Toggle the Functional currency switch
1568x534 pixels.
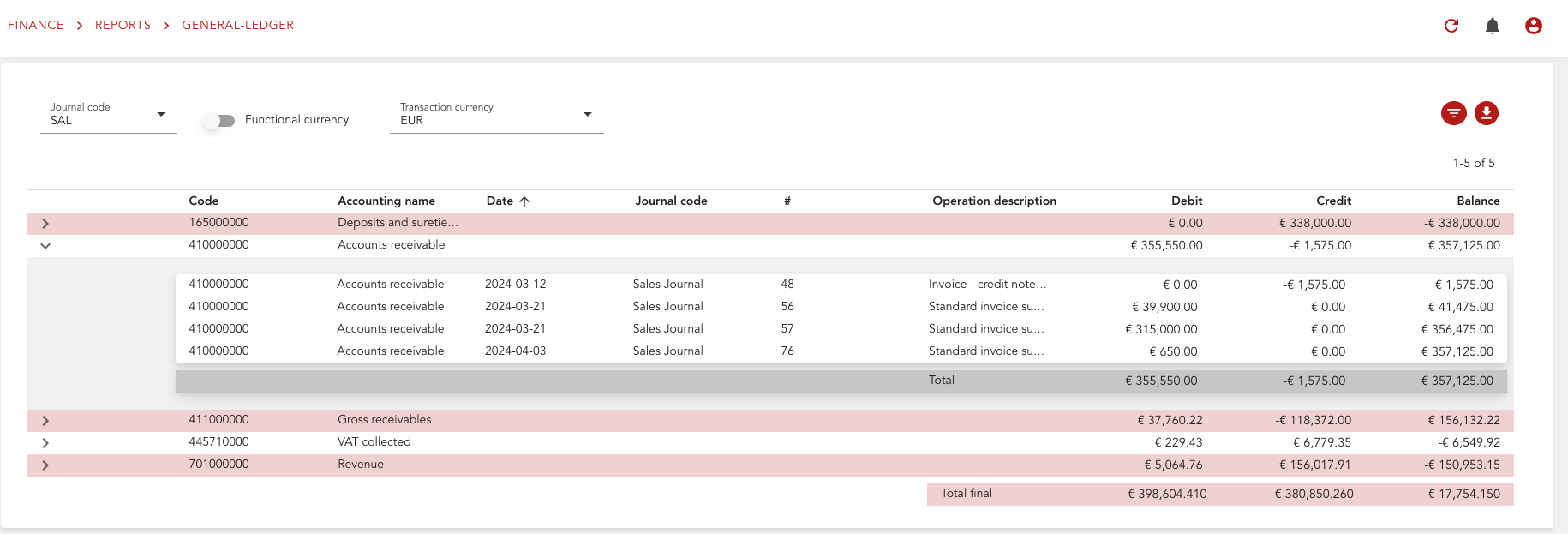219,121
